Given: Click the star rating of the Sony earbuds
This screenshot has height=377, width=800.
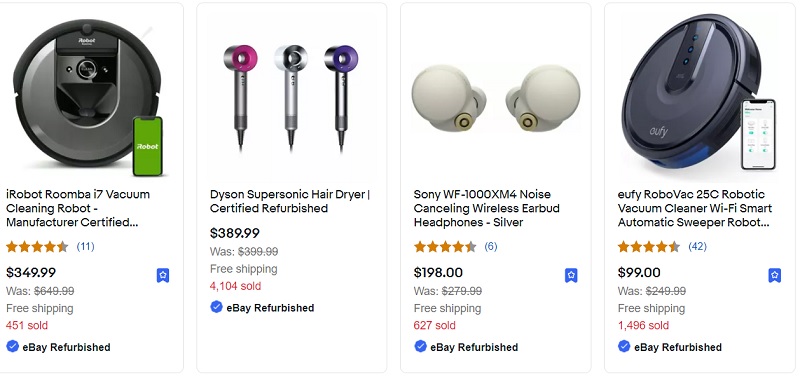Looking at the screenshot, I should coord(445,247).
